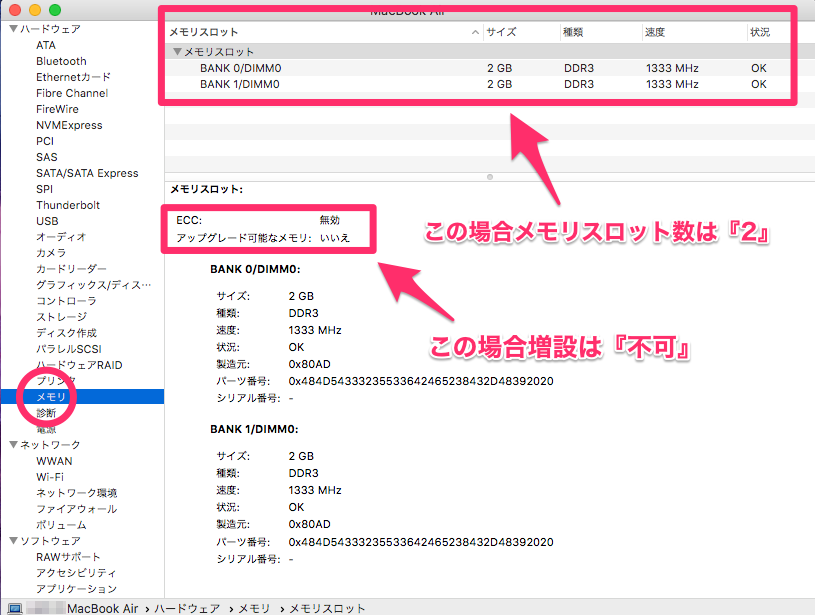The height and width of the screenshot is (615, 815).
Task: Select アクセシビリティ in the sidebar
Action: 76,573
